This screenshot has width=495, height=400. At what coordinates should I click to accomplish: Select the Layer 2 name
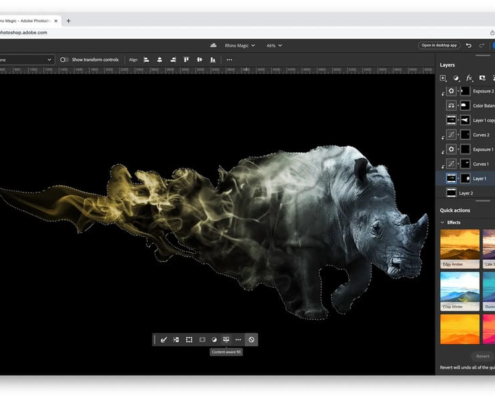pyautogui.click(x=466, y=193)
